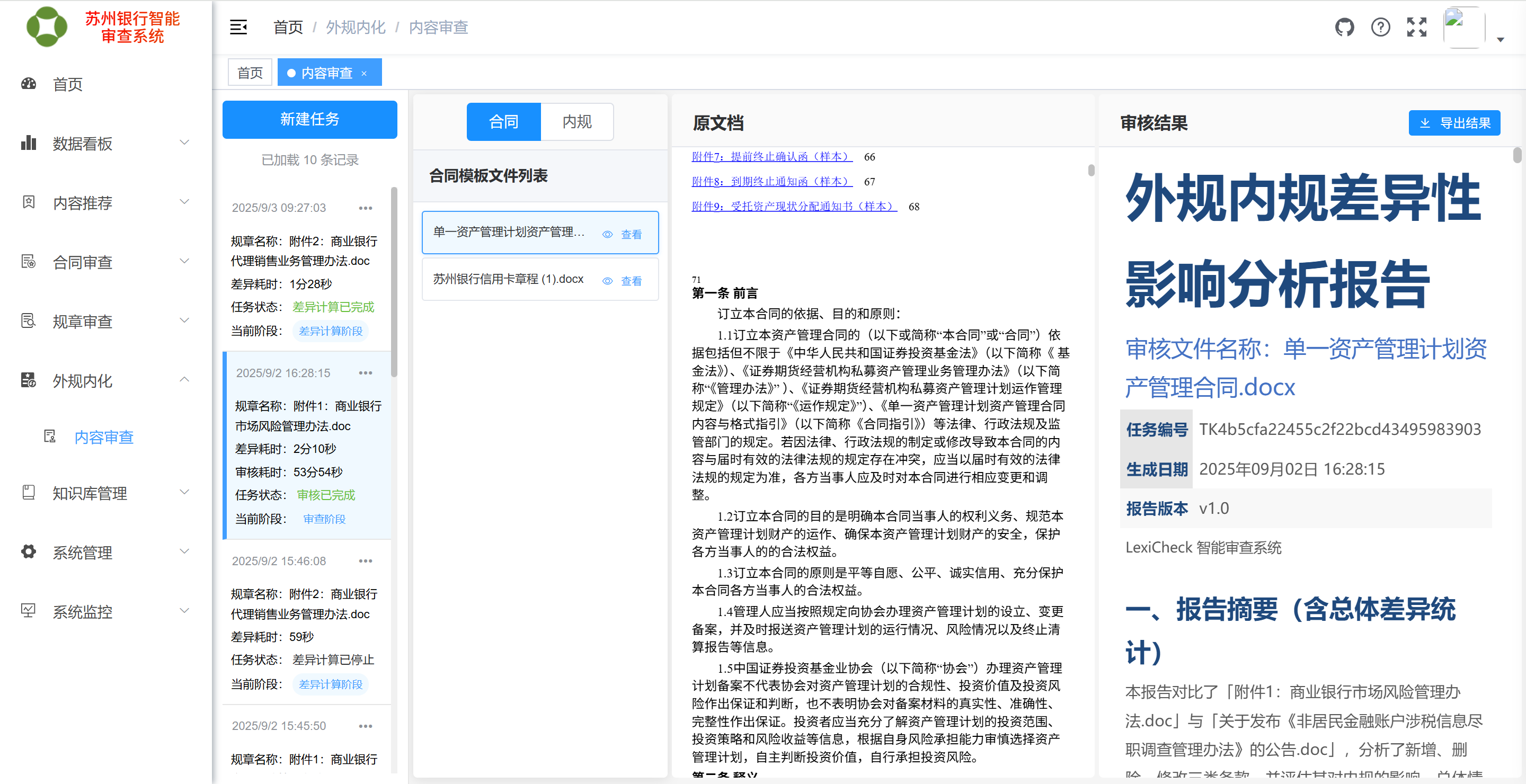Click the 审核结果 panel scrollbar

[x=1517, y=155]
